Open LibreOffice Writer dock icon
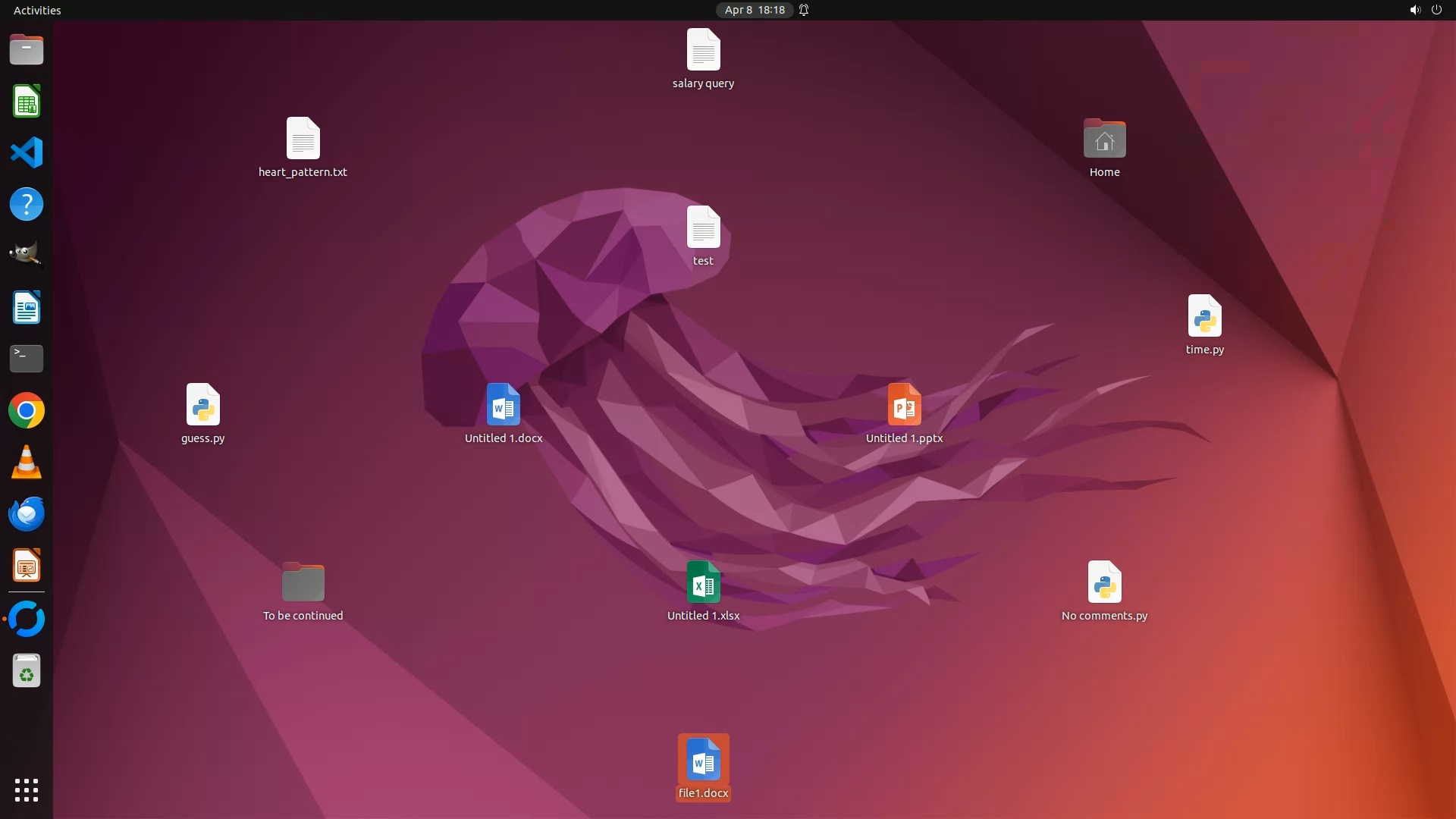1456x819 pixels. (27, 308)
